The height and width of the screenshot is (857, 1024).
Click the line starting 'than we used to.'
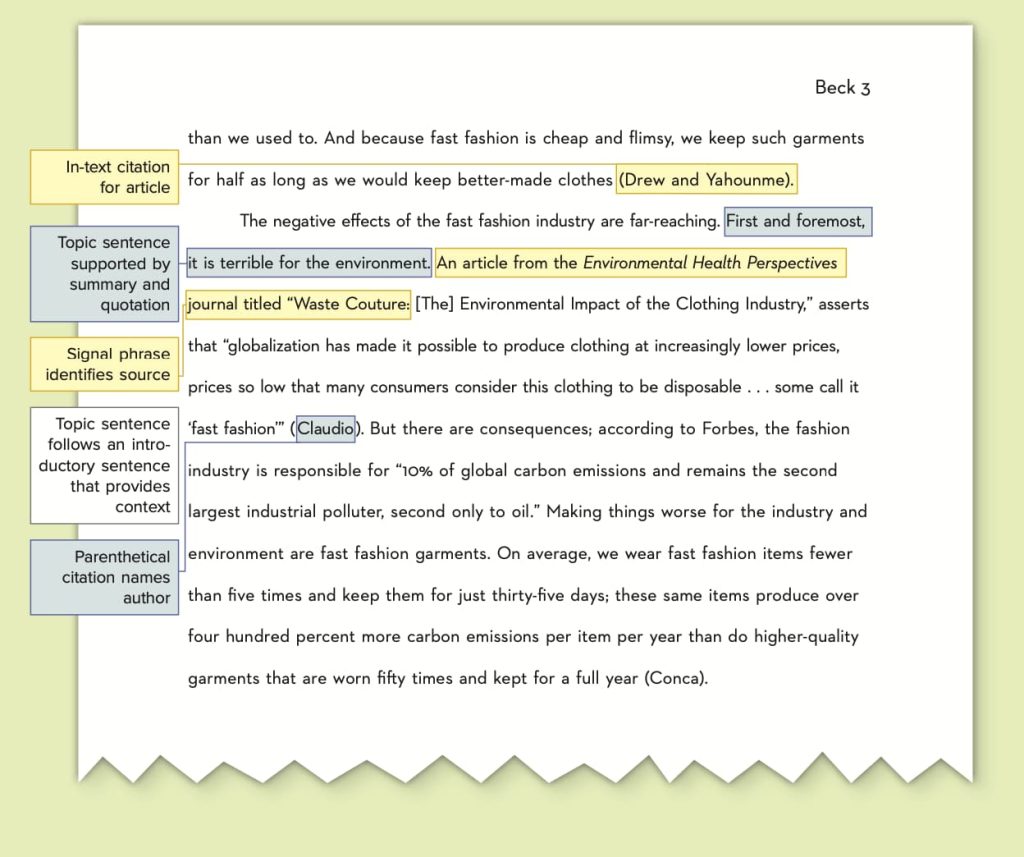[526, 138]
